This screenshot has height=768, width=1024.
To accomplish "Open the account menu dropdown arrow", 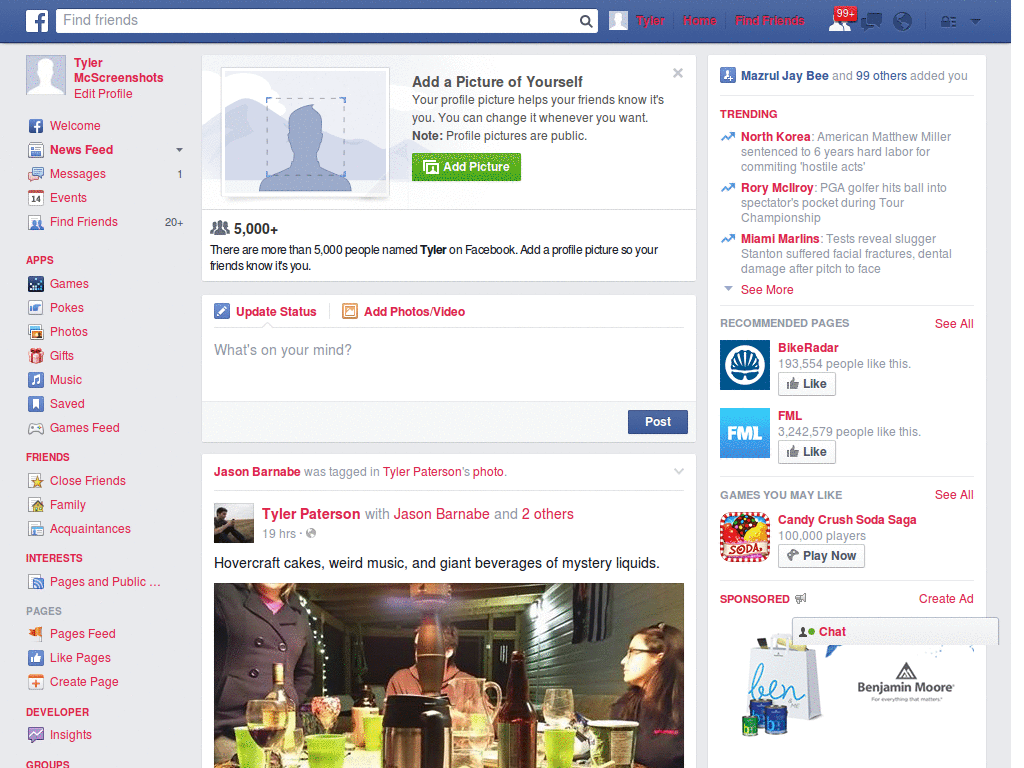I will point(976,22).
